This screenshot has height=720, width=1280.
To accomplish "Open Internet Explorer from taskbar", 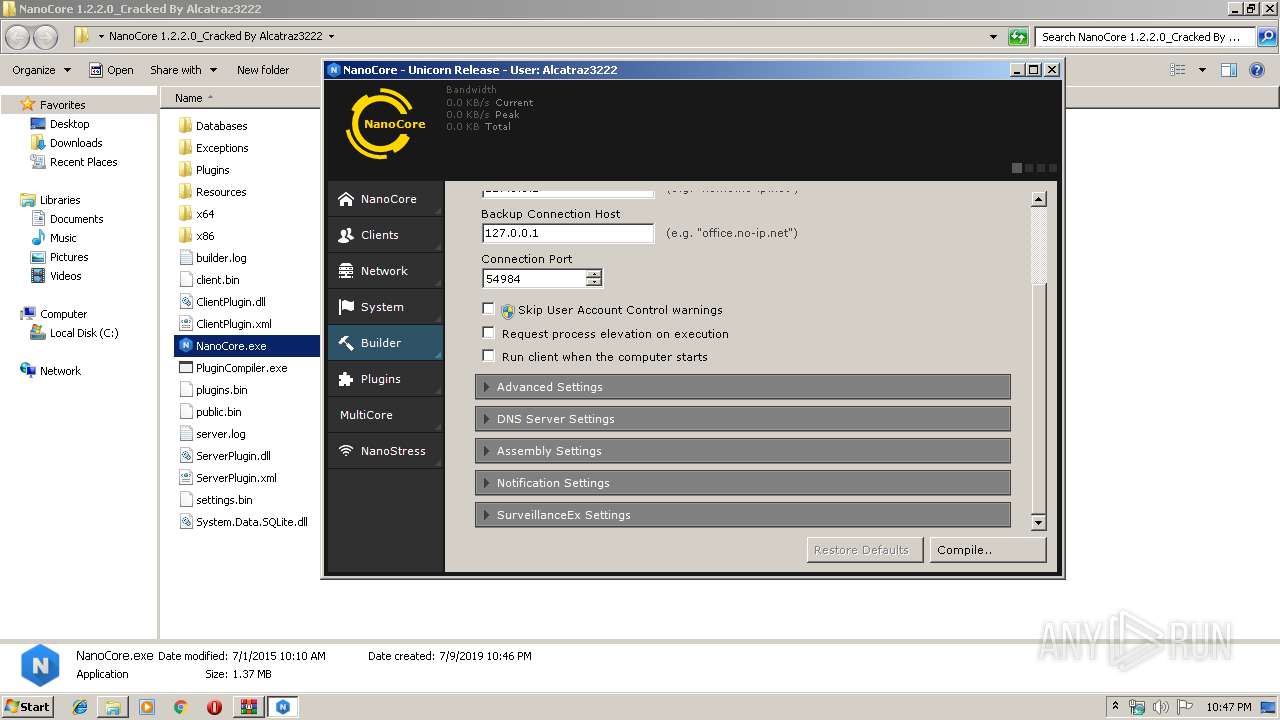I will pos(80,707).
